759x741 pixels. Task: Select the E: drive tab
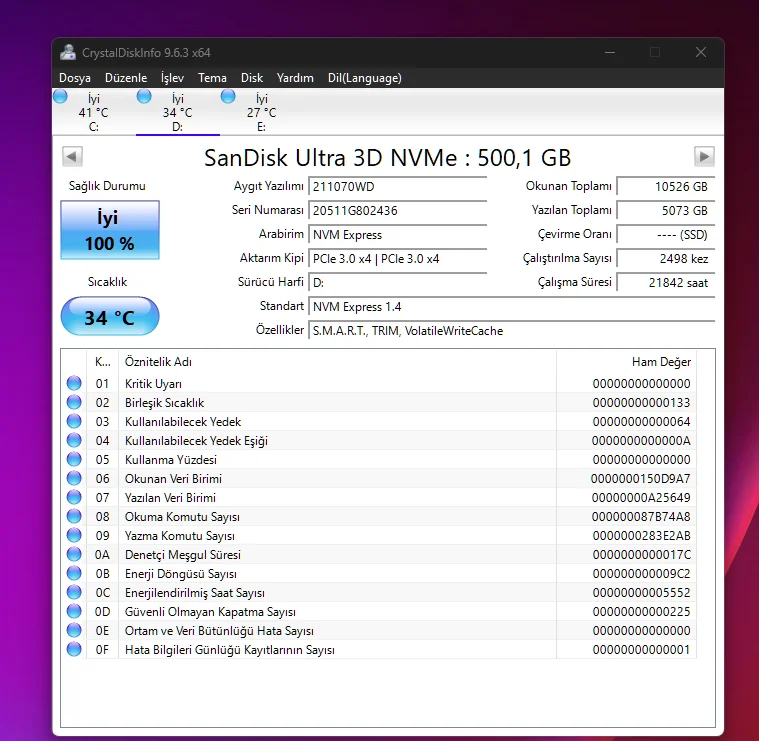tap(261, 112)
